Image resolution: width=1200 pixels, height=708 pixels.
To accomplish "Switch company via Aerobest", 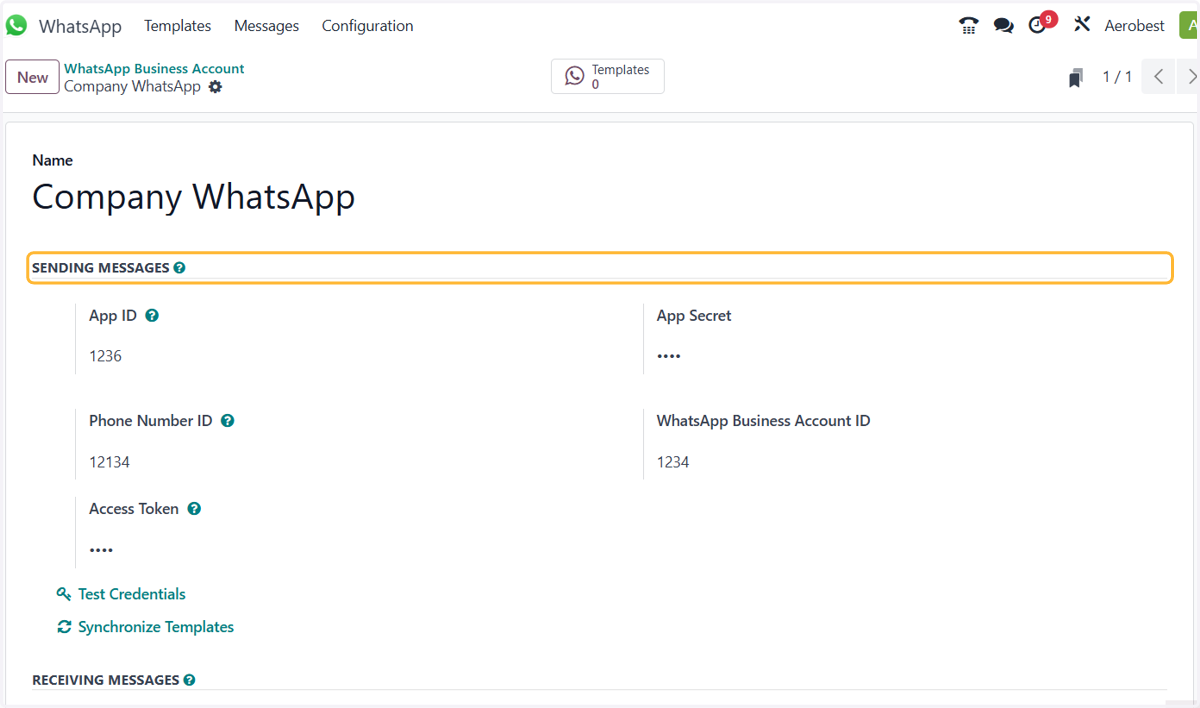I will [x=1134, y=26].
